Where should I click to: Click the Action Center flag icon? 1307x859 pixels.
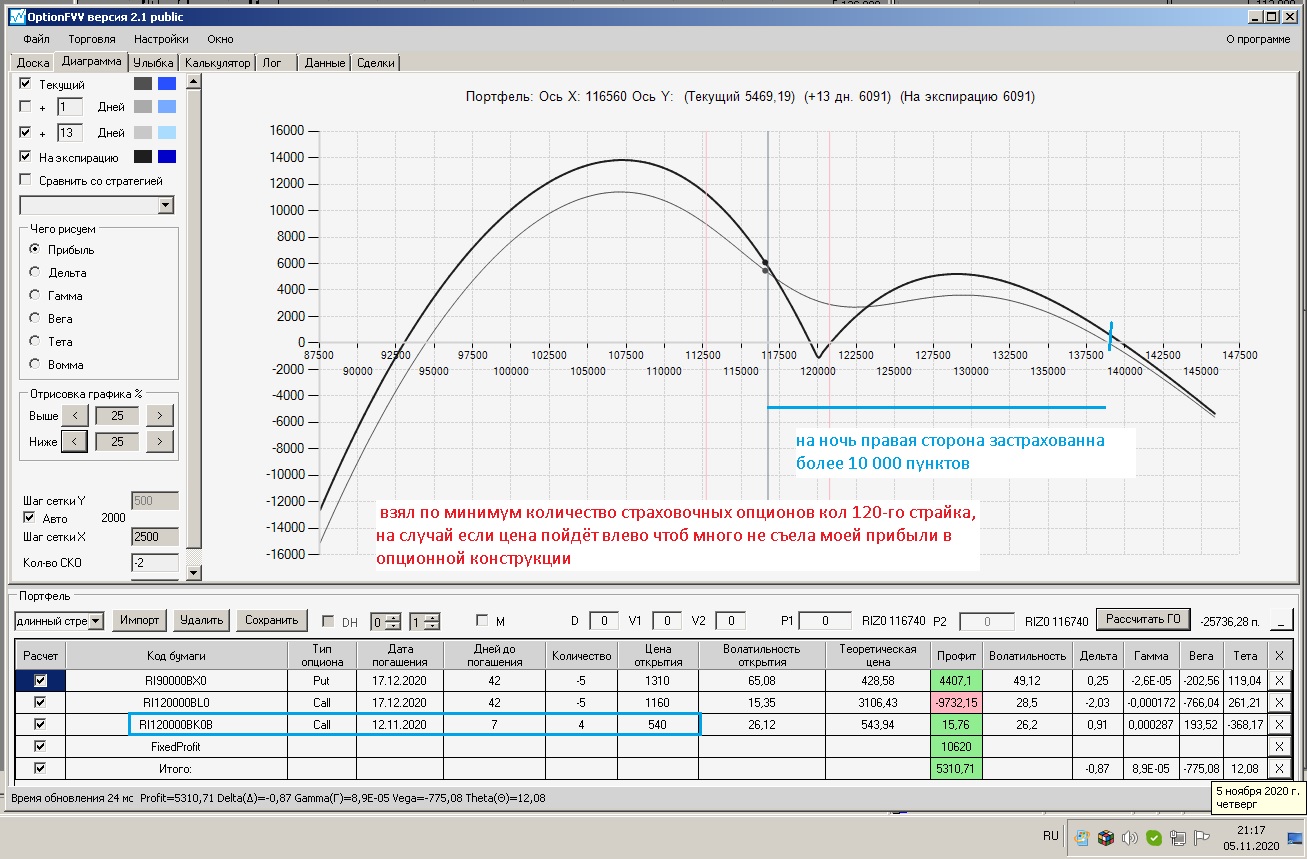click(1203, 838)
